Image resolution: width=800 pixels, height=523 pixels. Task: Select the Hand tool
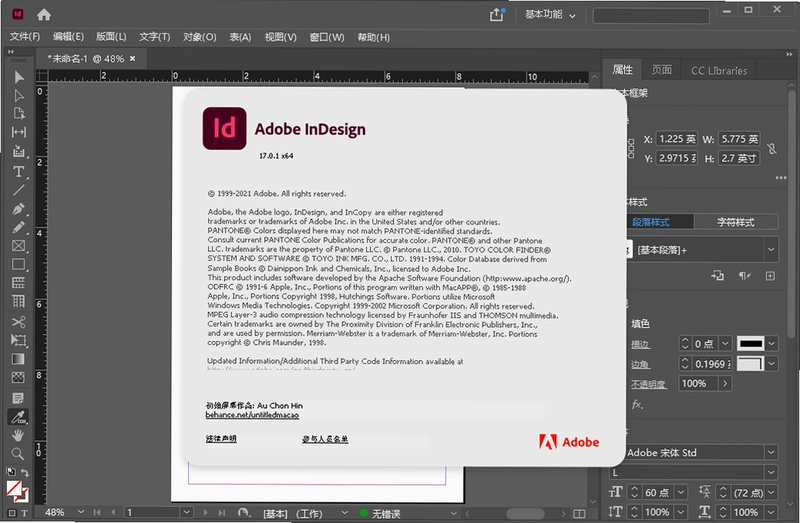click(x=19, y=435)
